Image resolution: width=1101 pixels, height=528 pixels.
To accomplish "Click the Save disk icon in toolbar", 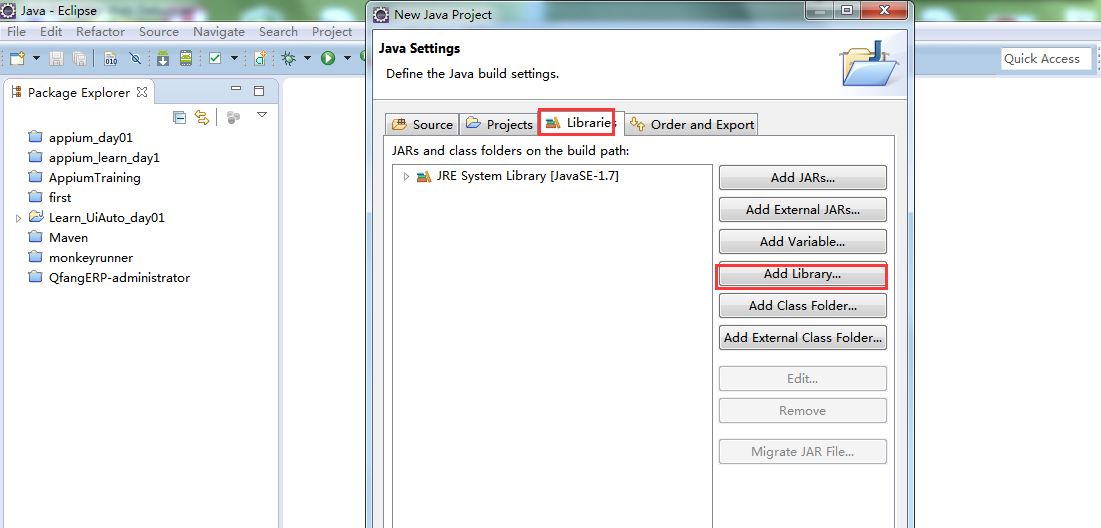I will pos(56,58).
